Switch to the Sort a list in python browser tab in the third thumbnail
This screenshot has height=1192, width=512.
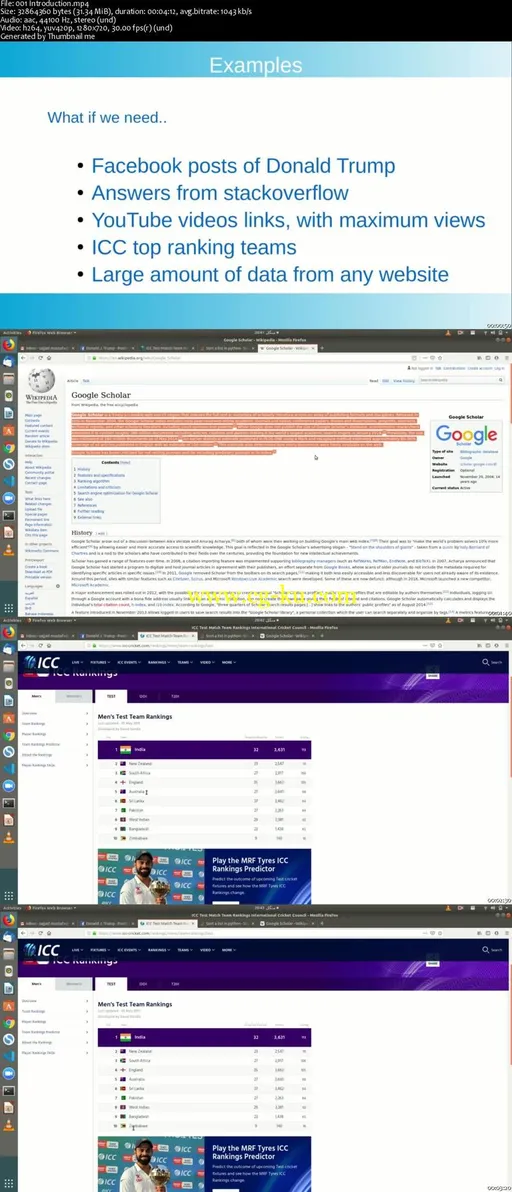(227, 635)
